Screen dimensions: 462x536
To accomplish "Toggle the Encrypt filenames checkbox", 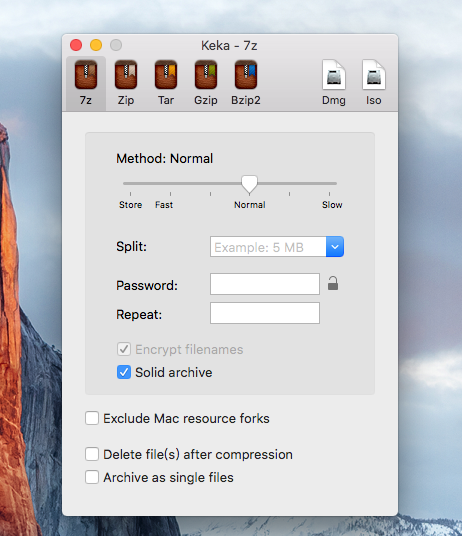I will tap(124, 349).
